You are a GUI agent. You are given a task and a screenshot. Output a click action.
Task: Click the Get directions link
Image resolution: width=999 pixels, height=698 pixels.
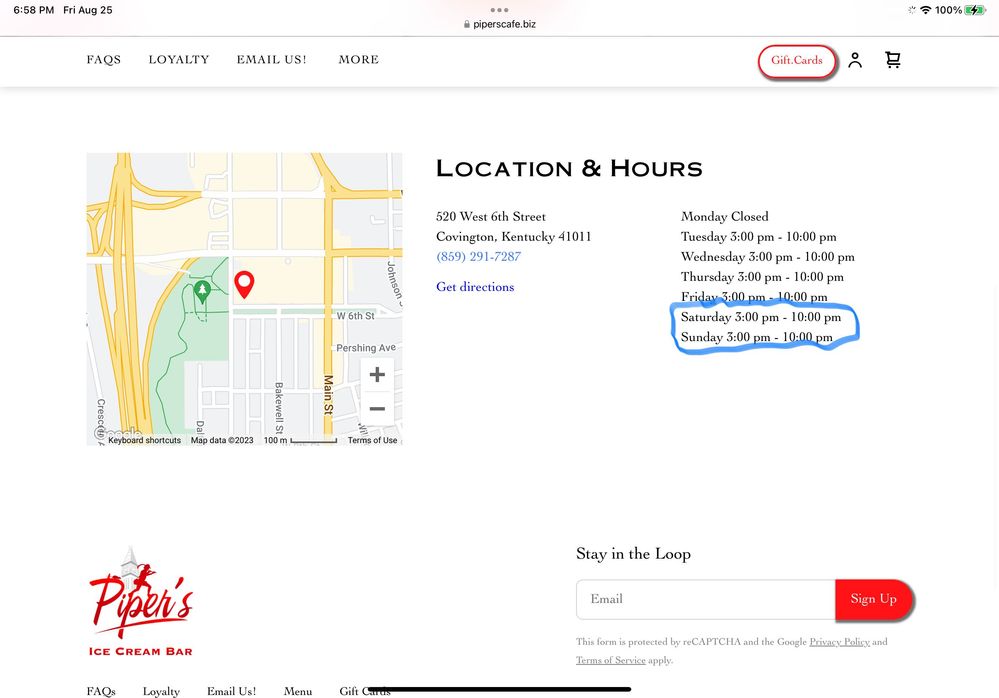(x=475, y=287)
